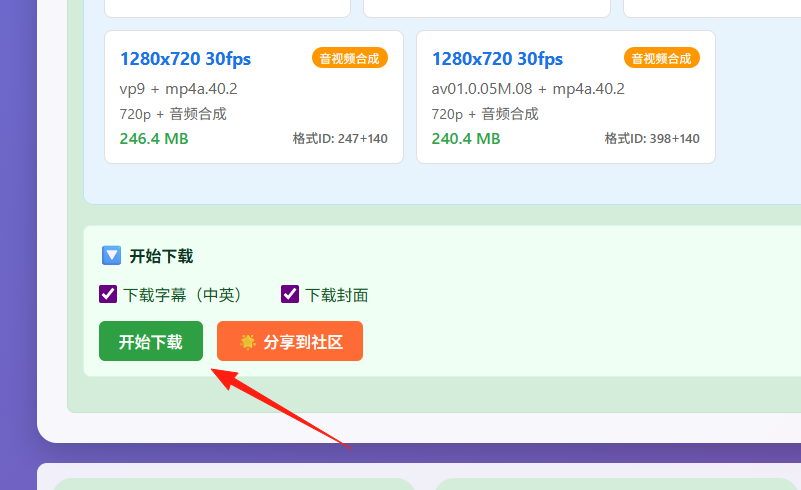Click the green 开始下载 button
801x490 pixels.
coord(151,341)
